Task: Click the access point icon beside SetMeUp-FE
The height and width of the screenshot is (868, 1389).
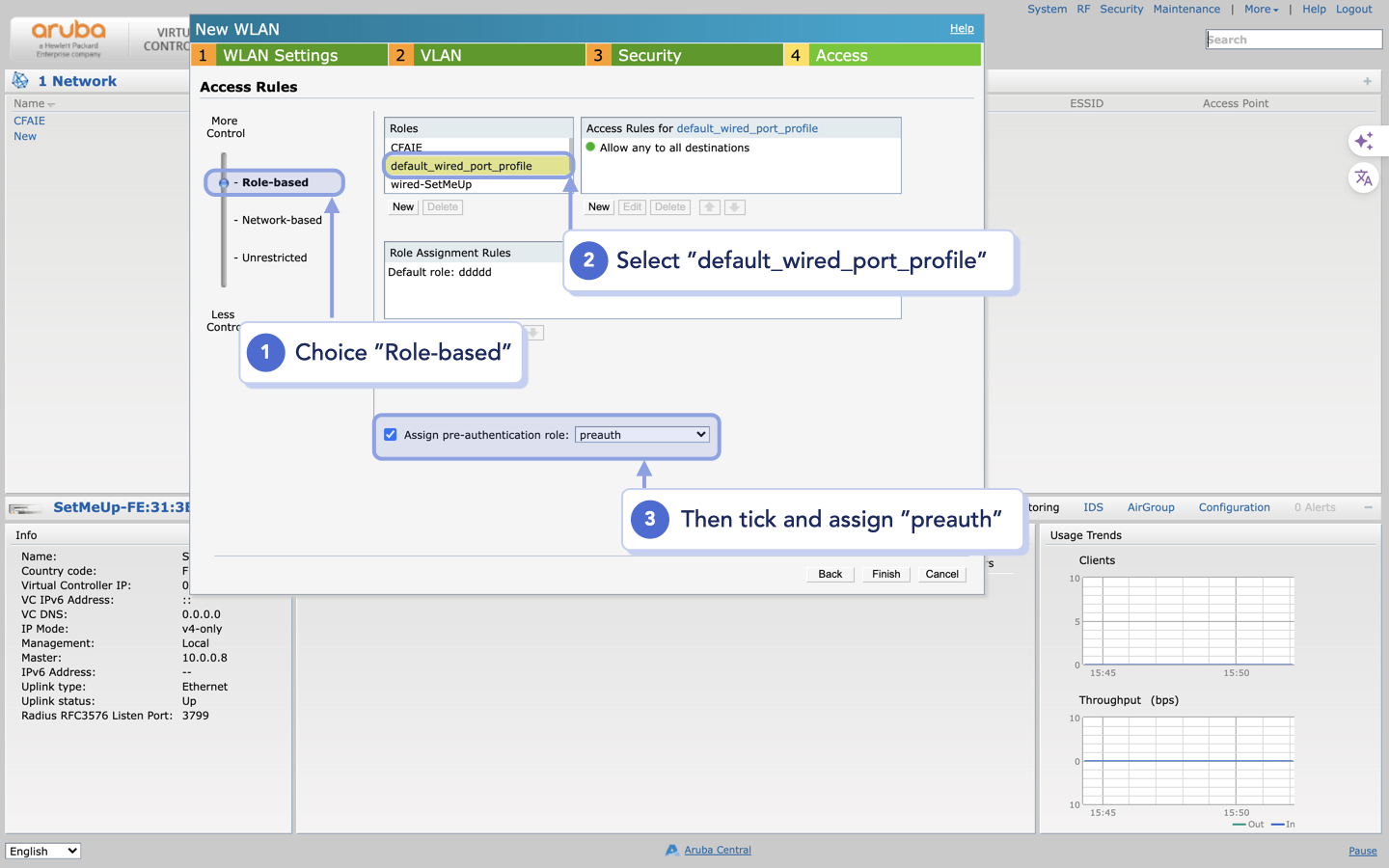Action: click(x=26, y=506)
